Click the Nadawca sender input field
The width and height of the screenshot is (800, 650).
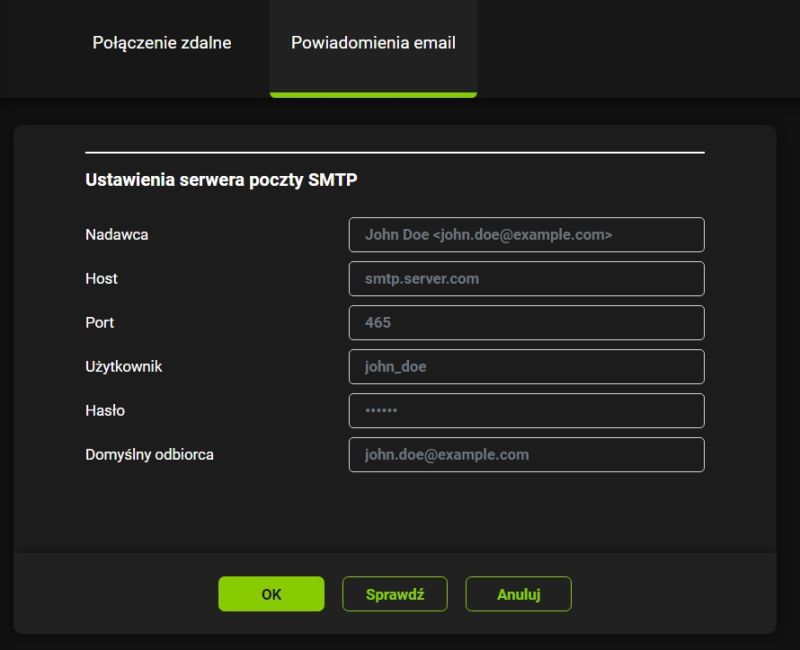pos(525,234)
